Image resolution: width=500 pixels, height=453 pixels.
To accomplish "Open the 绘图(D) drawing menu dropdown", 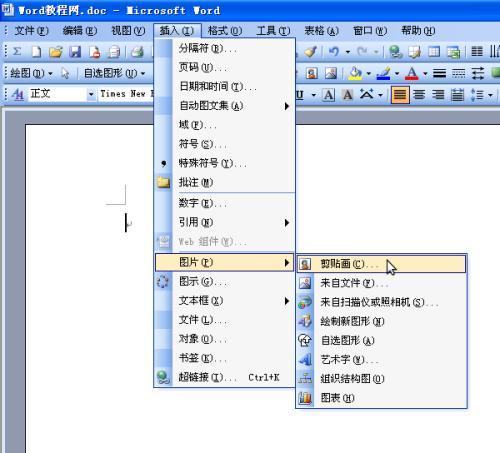I will (31, 73).
